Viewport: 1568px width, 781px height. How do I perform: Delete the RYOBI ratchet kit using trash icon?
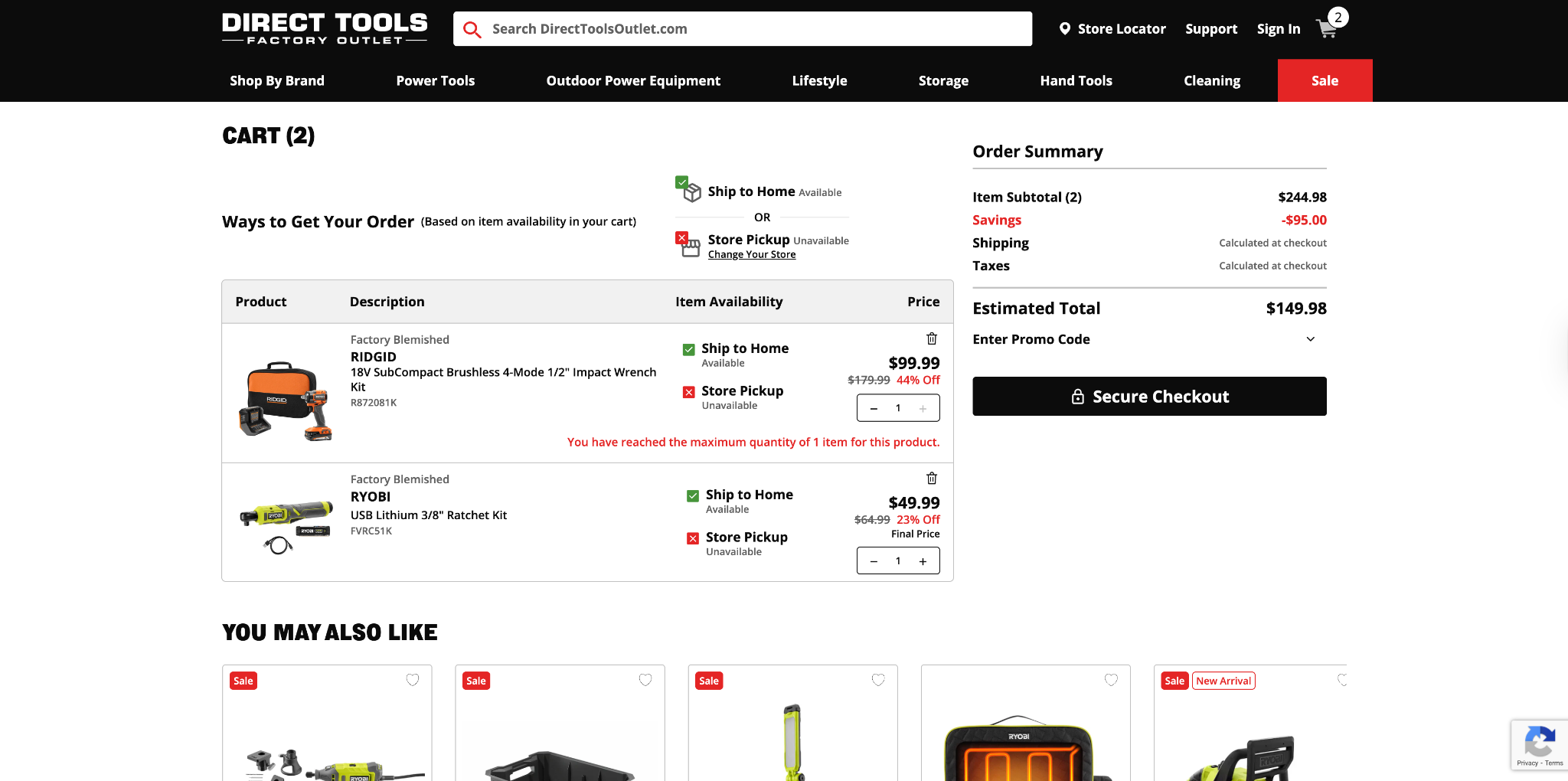pos(932,478)
